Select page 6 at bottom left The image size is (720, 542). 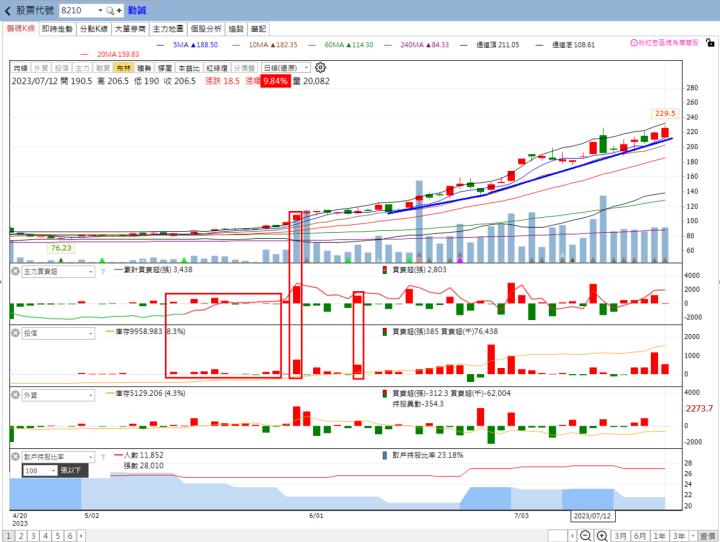click(x=70, y=536)
